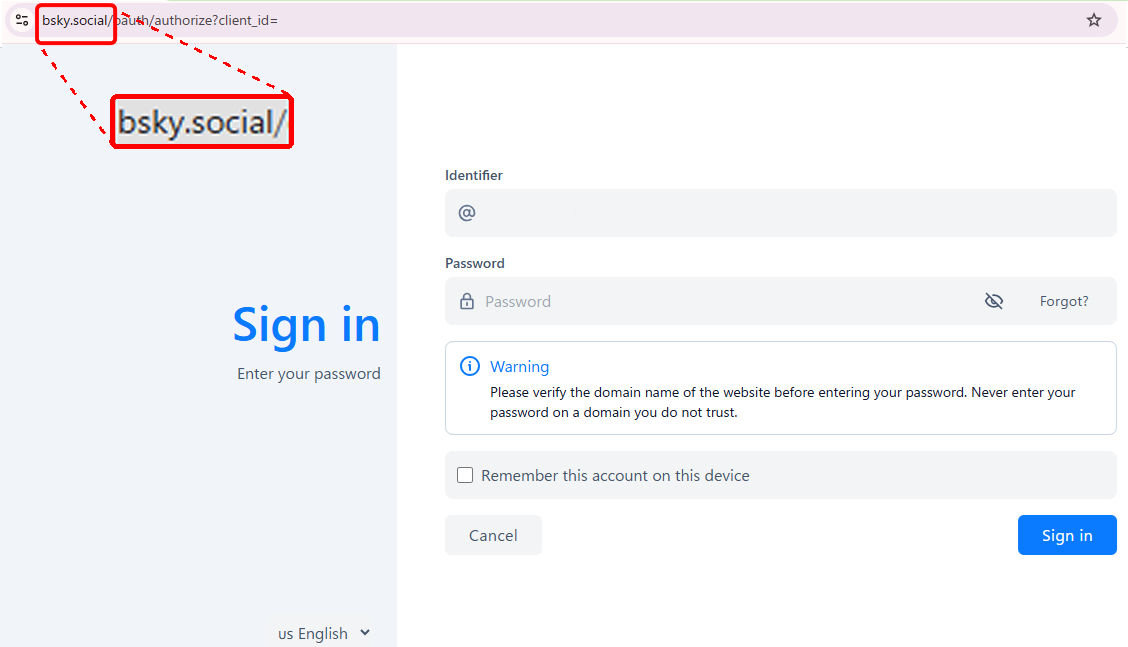Click the Cancel button
1128x647 pixels.
[494, 535]
